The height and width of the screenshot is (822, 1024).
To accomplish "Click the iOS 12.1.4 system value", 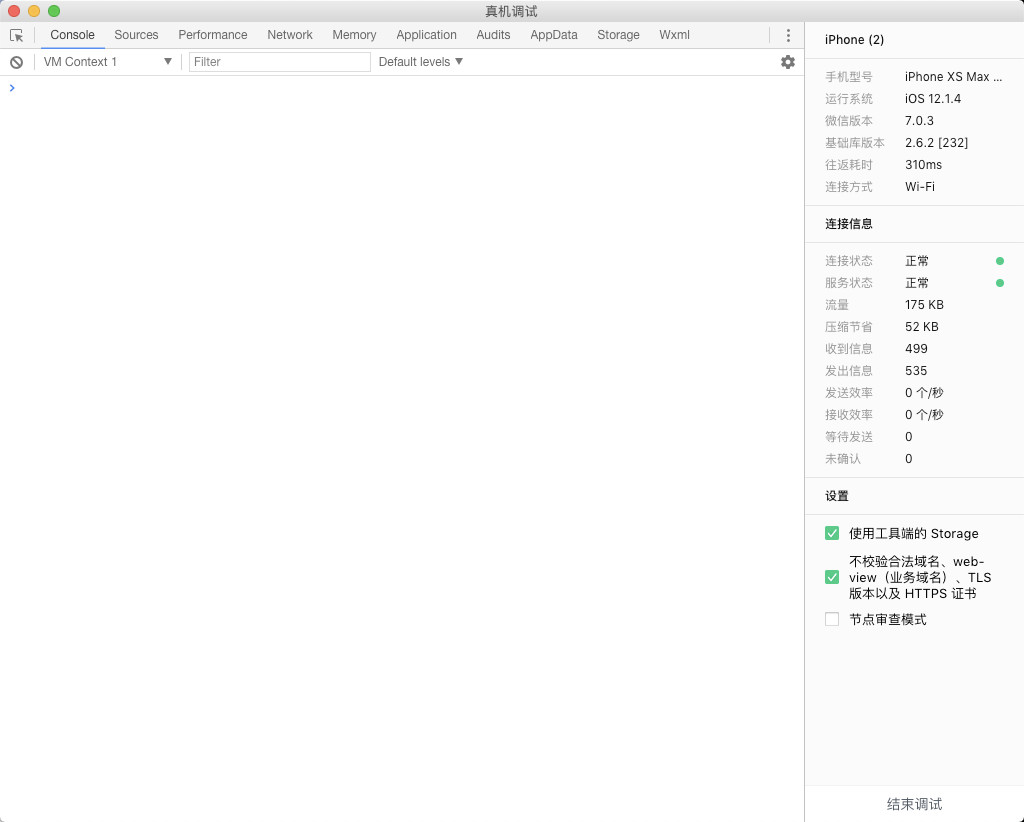I will click(933, 99).
